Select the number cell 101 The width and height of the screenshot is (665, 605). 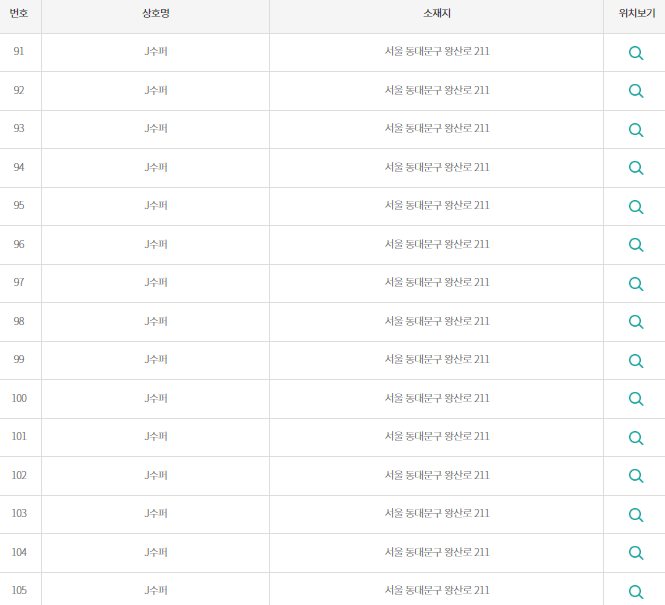[19, 436]
